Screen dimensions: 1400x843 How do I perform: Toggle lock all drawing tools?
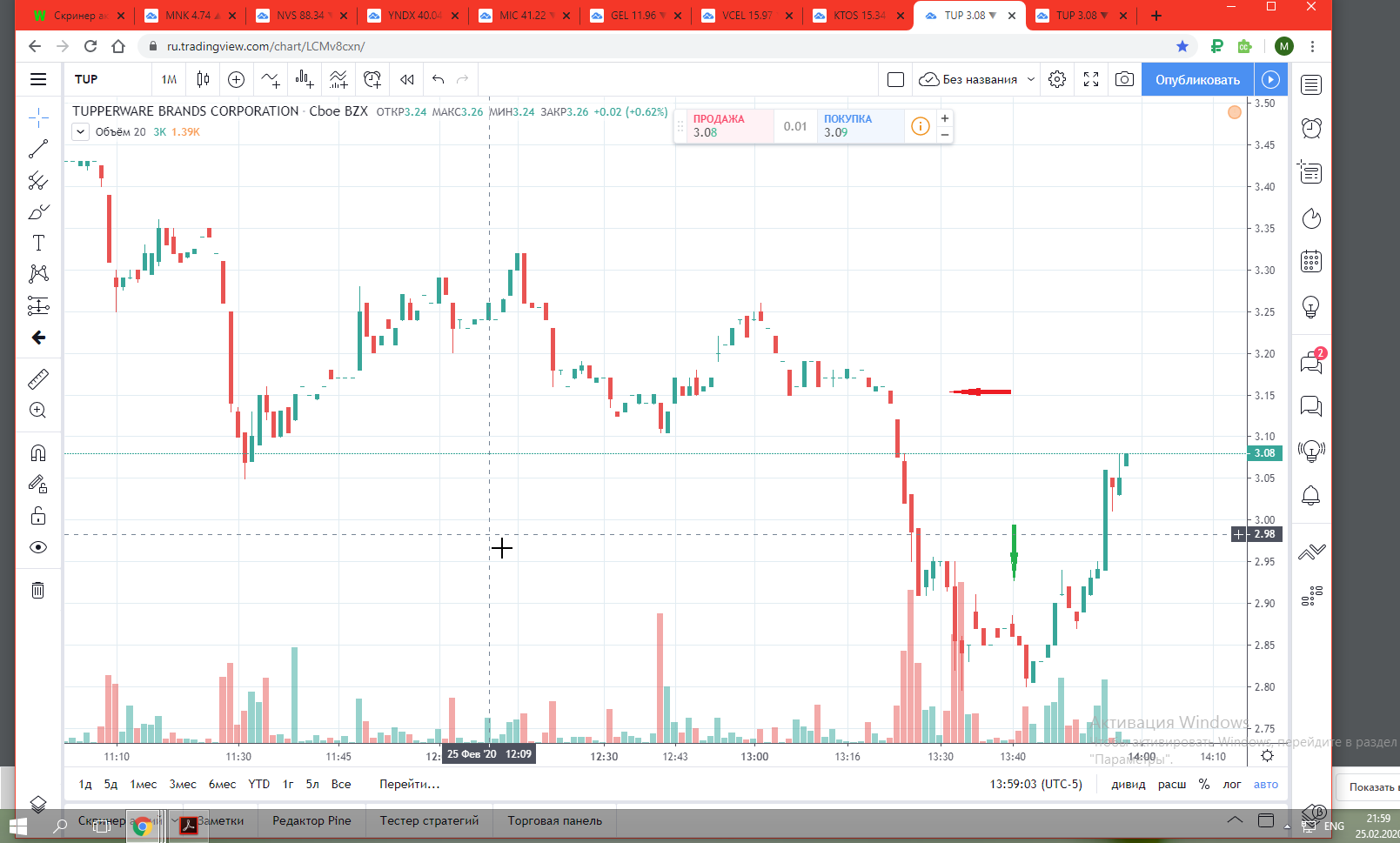coord(38,516)
